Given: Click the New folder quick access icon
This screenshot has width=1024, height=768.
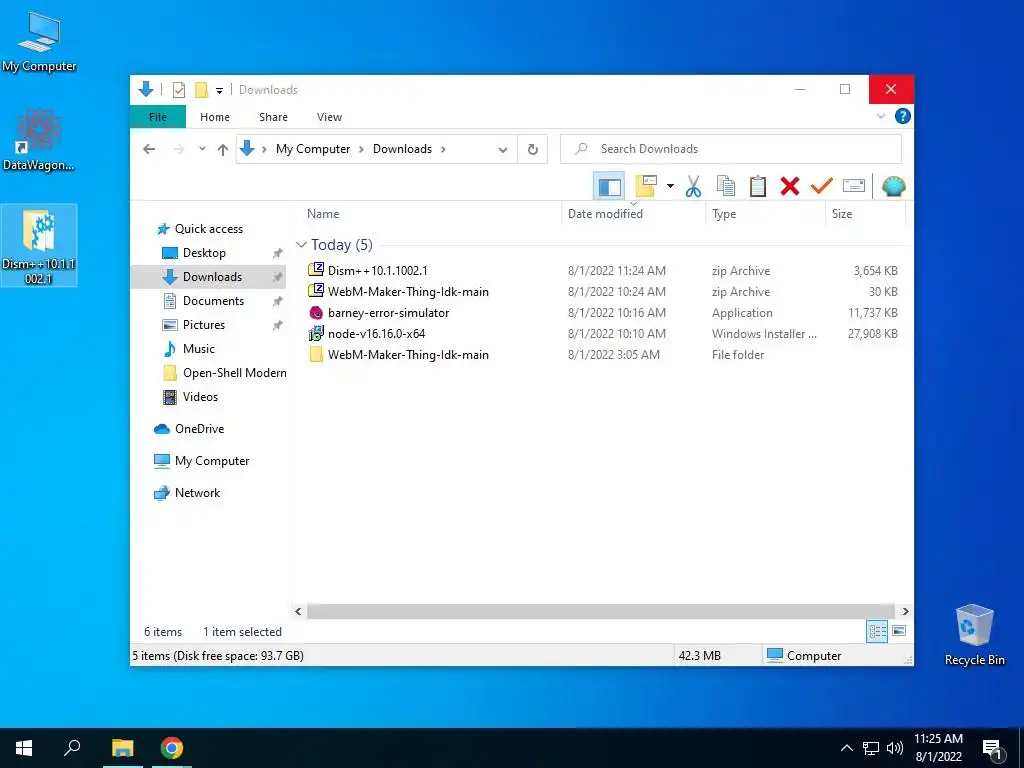Looking at the screenshot, I should coord(201,89).
